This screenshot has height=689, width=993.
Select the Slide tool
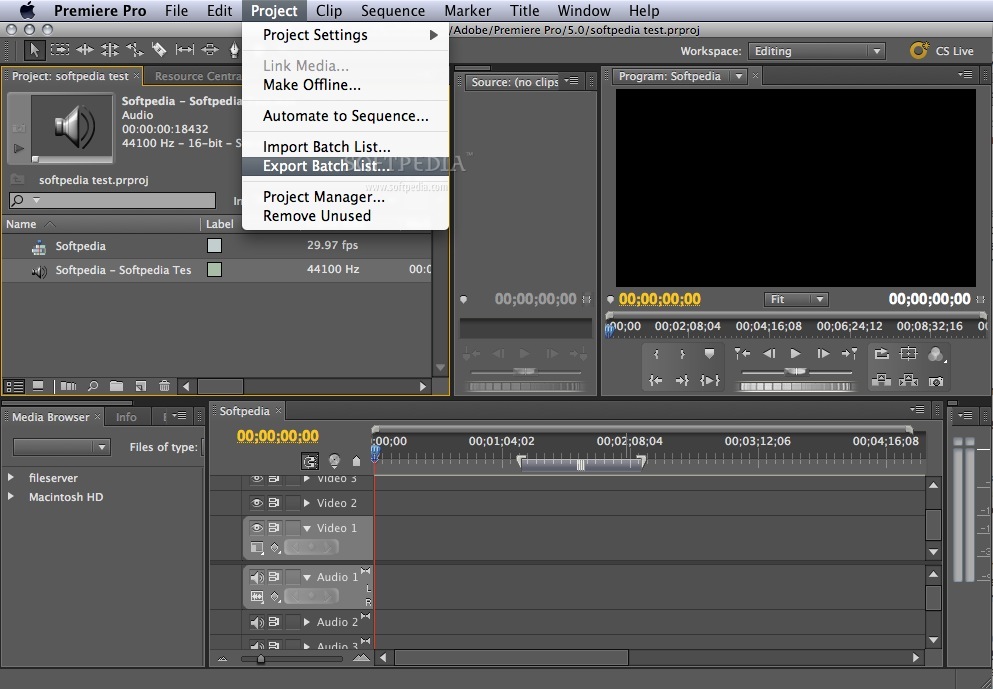point(210,49)
